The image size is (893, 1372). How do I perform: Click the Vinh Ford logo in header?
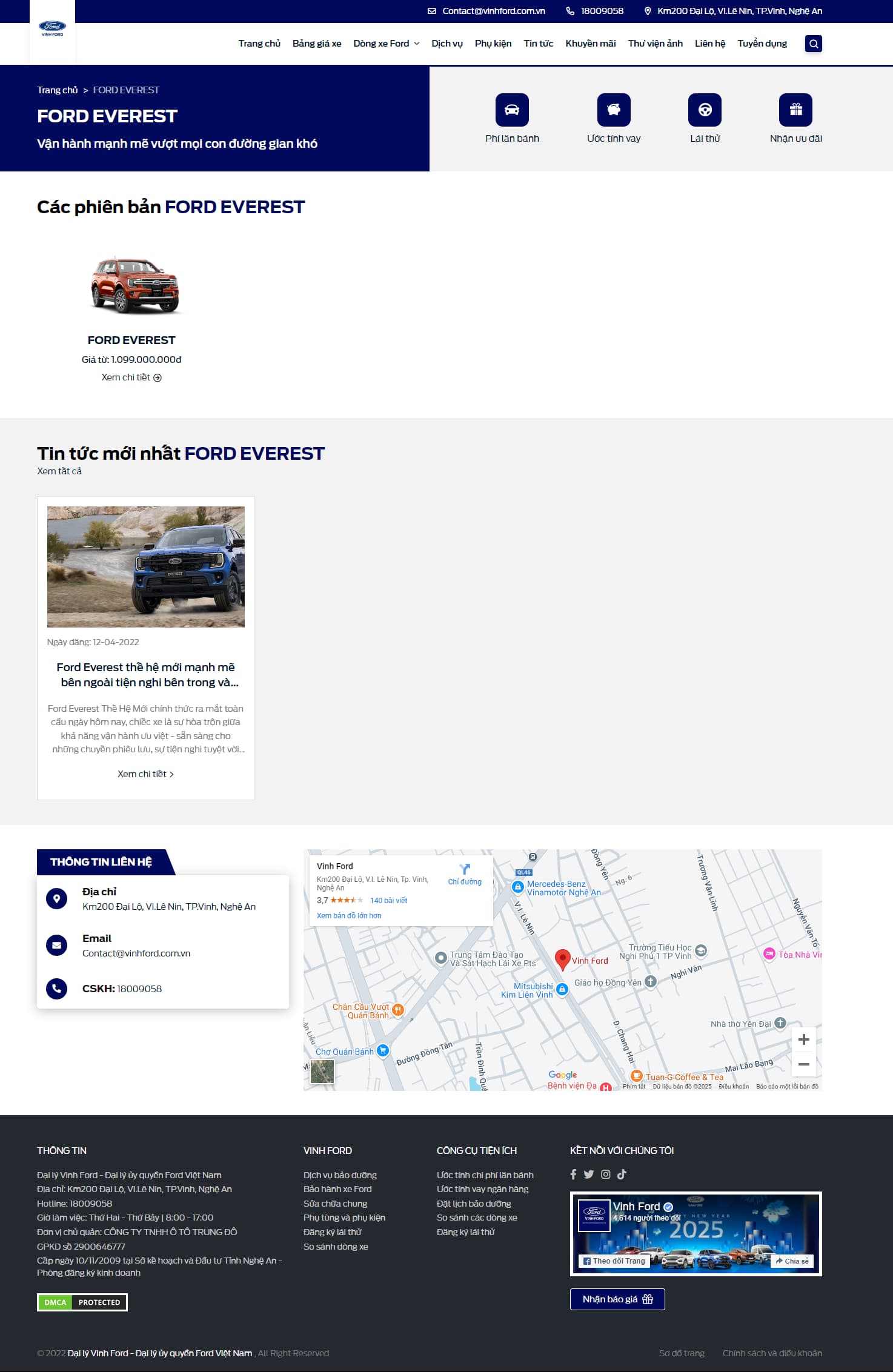(x=52, y=28)
